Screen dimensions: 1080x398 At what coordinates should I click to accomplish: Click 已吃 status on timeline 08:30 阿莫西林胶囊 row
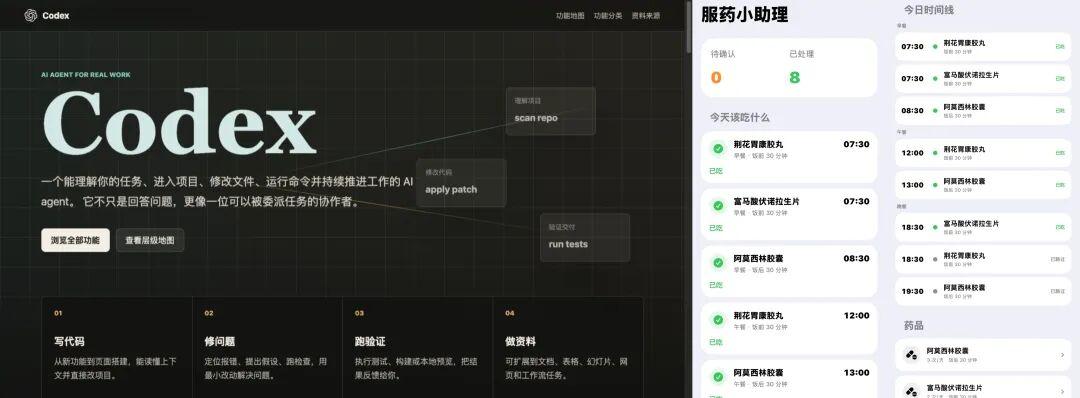[x=1060, y=110]
